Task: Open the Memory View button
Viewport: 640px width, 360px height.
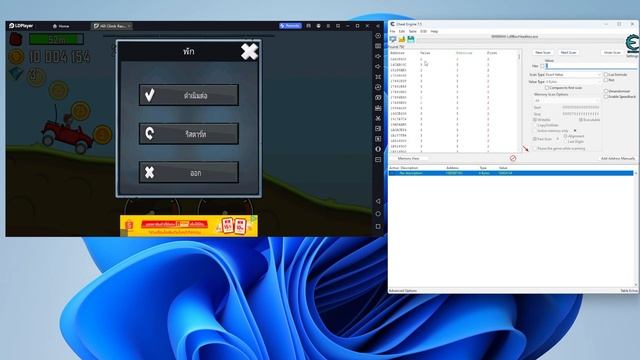Action: click(x=409, y=158)
